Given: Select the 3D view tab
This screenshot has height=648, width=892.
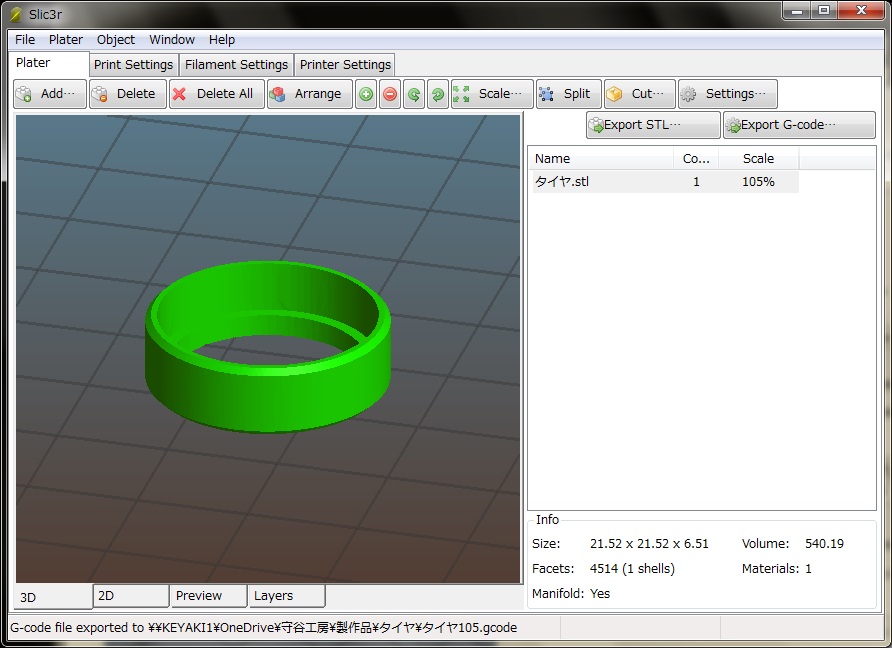Looking at the screenshot, I should tap(53, 597).
